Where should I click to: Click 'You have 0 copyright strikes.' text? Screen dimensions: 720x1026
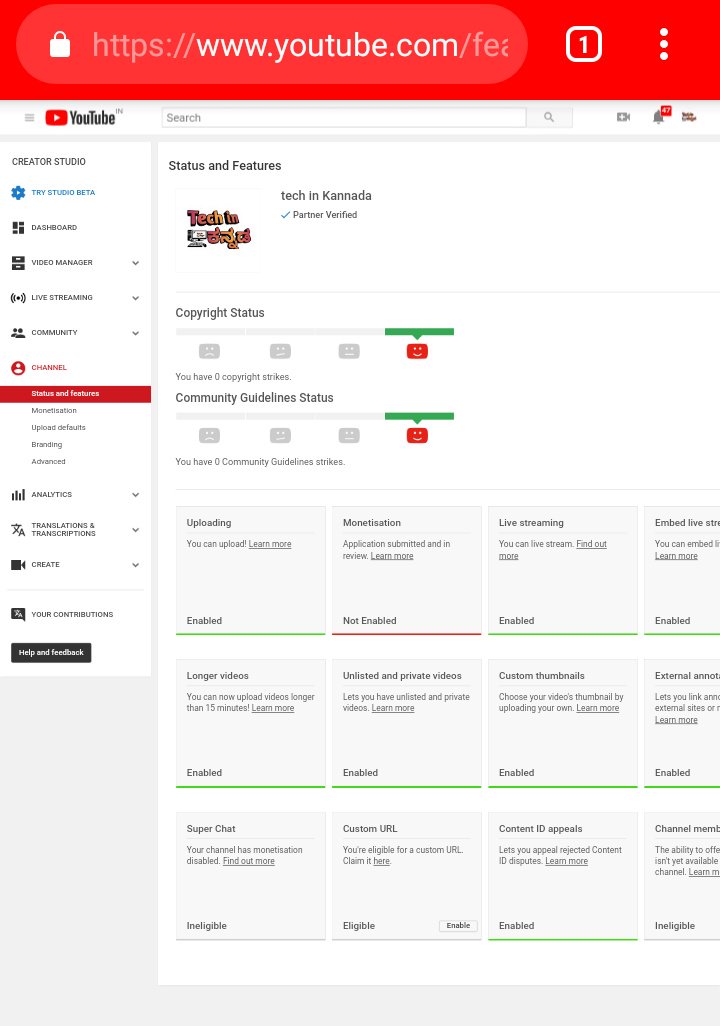tap(234, 377)
